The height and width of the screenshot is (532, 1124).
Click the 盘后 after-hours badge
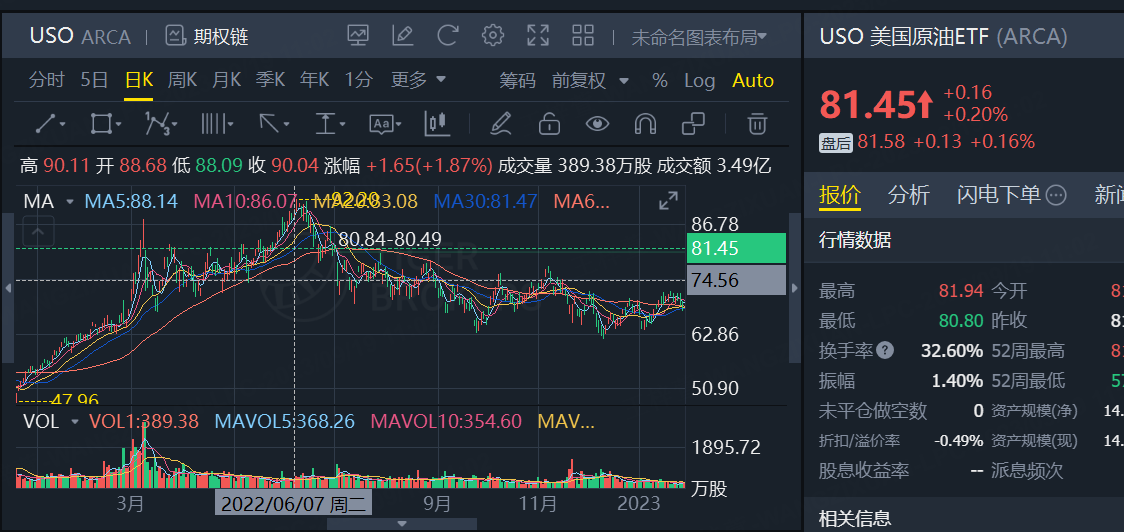point(836,143)
